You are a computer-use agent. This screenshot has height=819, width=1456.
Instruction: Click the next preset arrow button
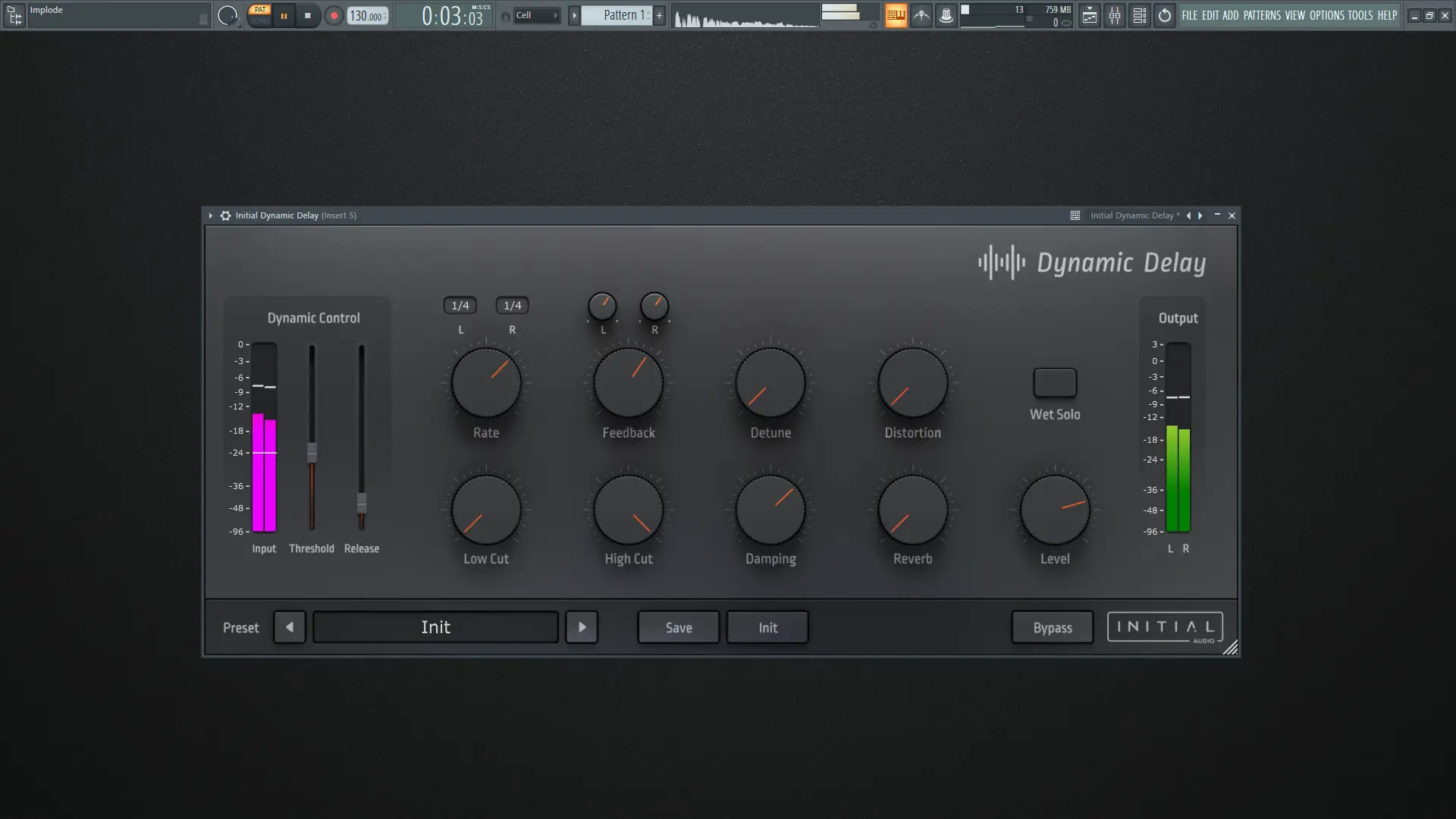click(582, 627)
